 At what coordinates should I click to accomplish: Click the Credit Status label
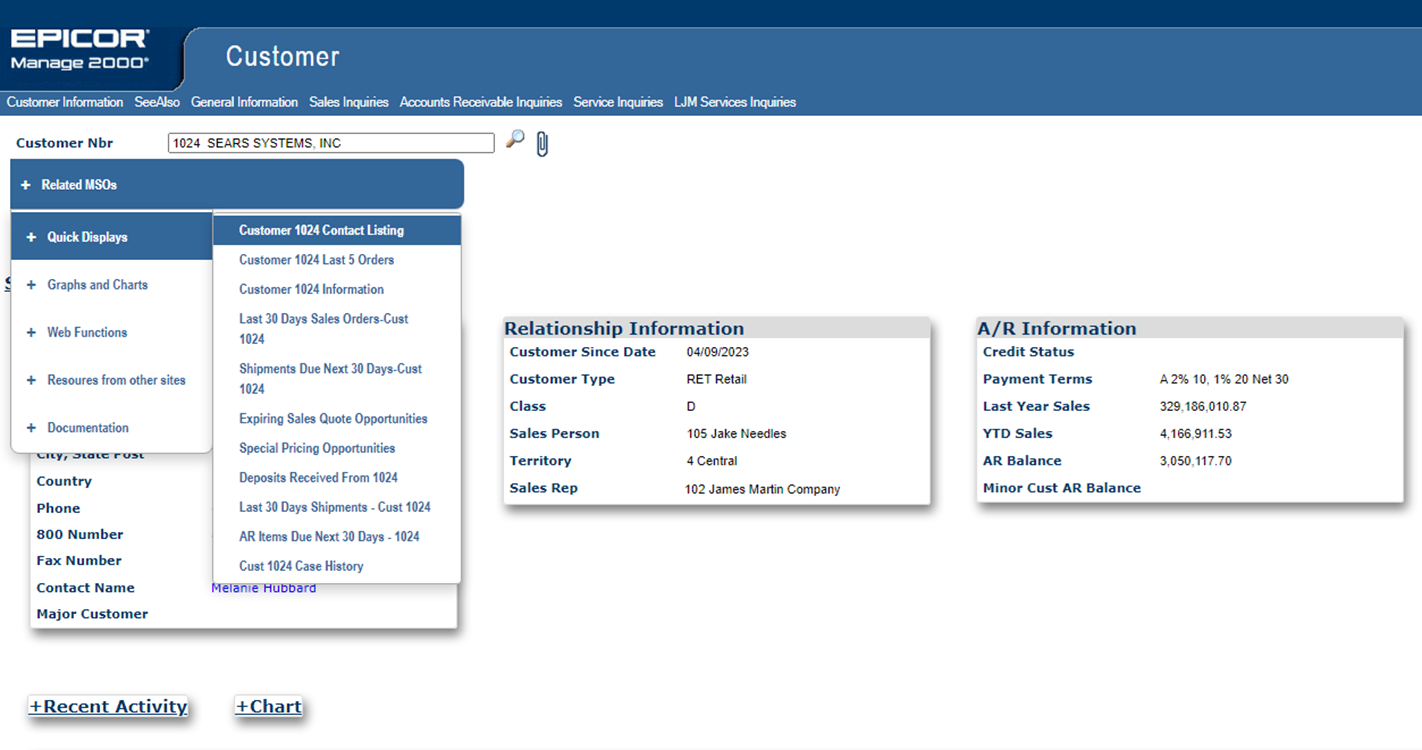[1028, 352]
